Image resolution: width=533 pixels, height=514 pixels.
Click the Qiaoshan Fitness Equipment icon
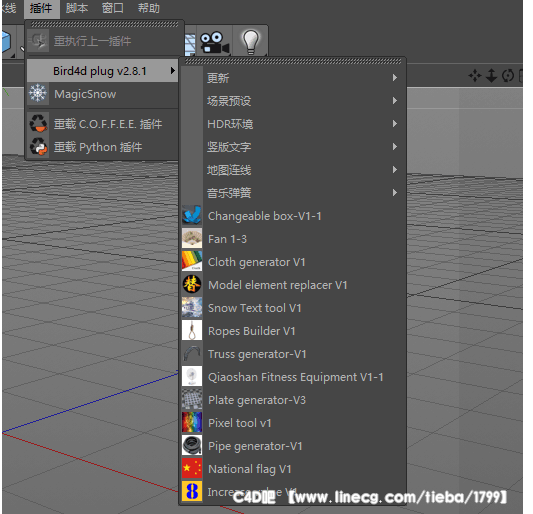coord(192,376)
